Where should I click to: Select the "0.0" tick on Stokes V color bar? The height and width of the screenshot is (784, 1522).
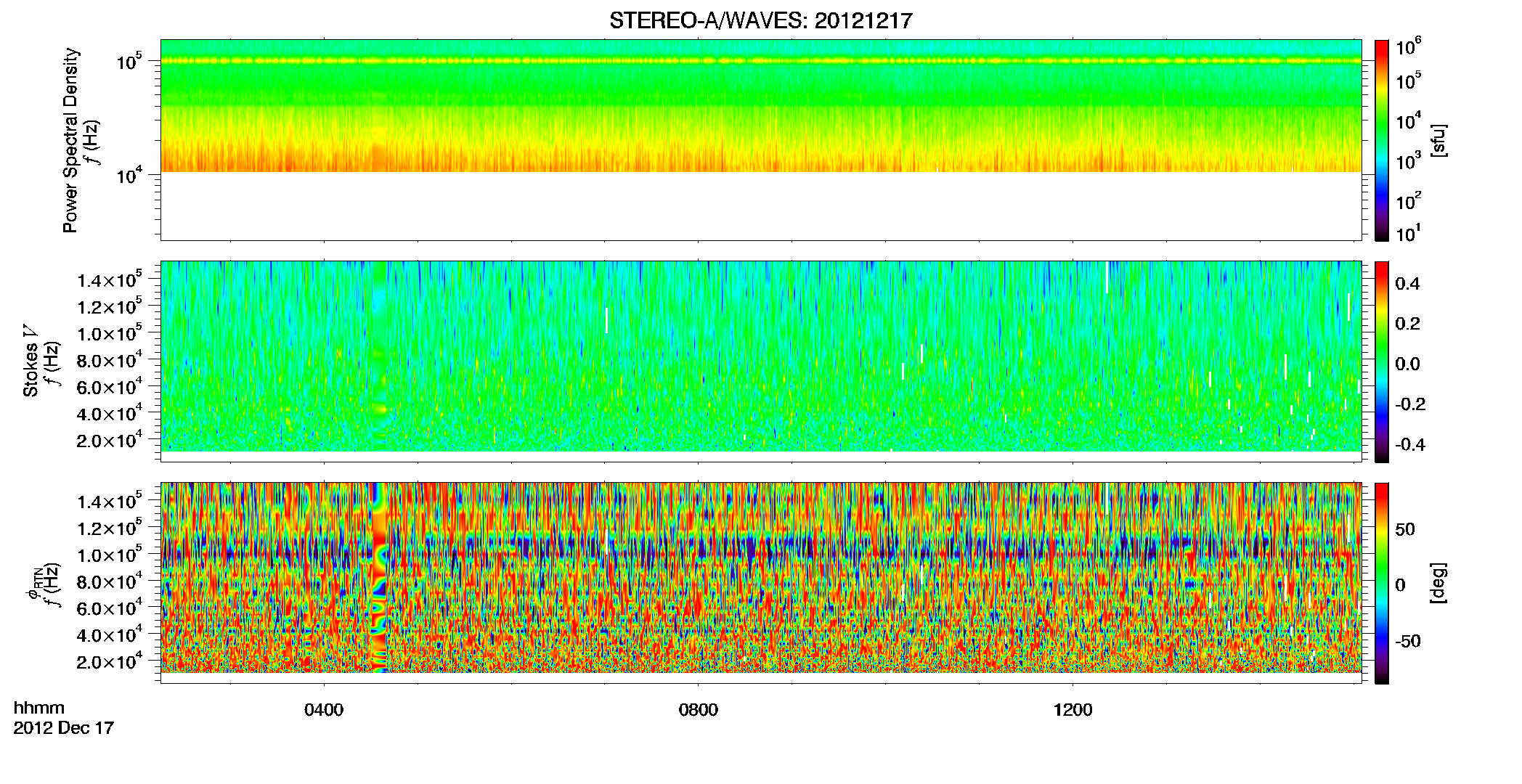pyautogui.click(x=1407, y=364)
